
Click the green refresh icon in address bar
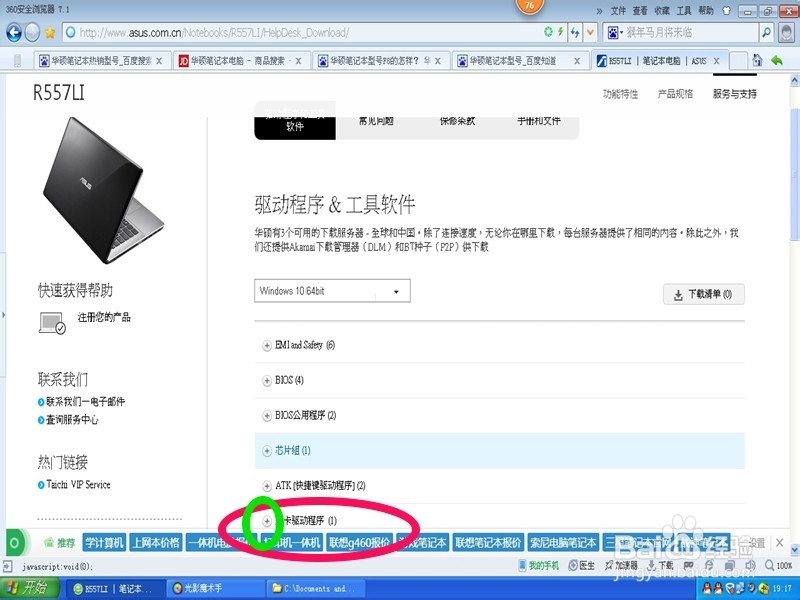[x=548, y=32]
